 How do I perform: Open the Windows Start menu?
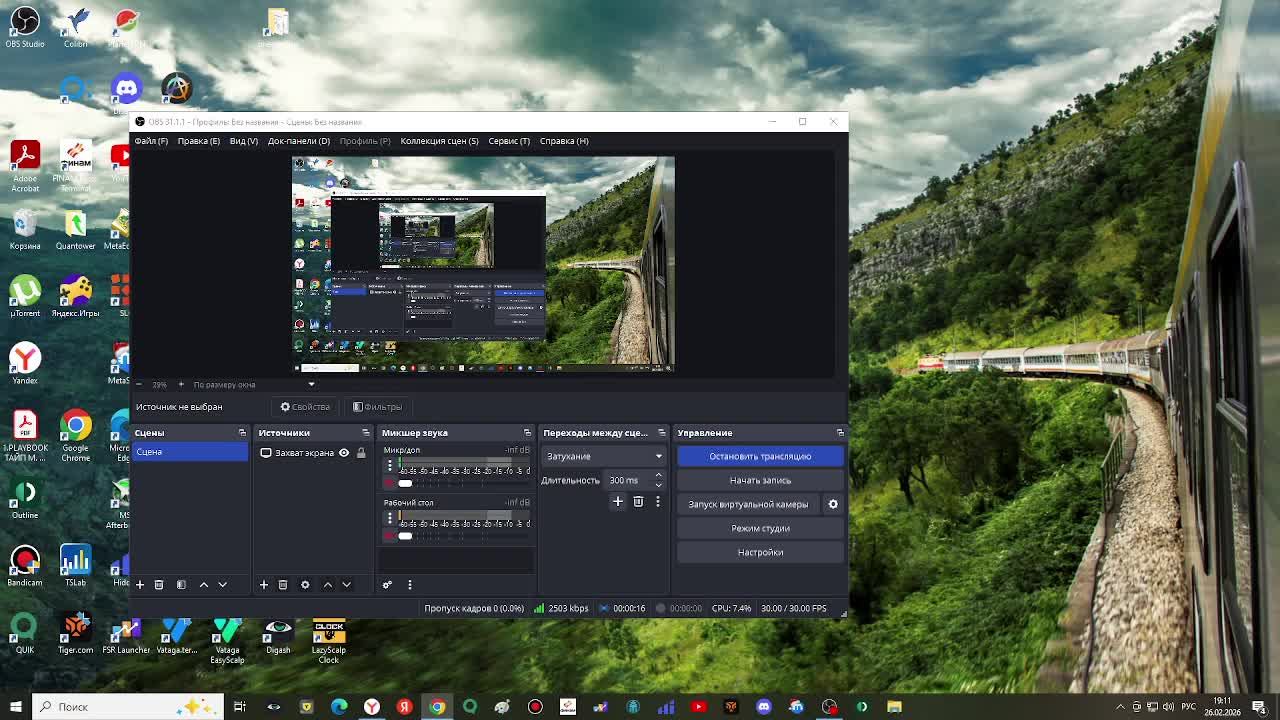pos(15,707)
